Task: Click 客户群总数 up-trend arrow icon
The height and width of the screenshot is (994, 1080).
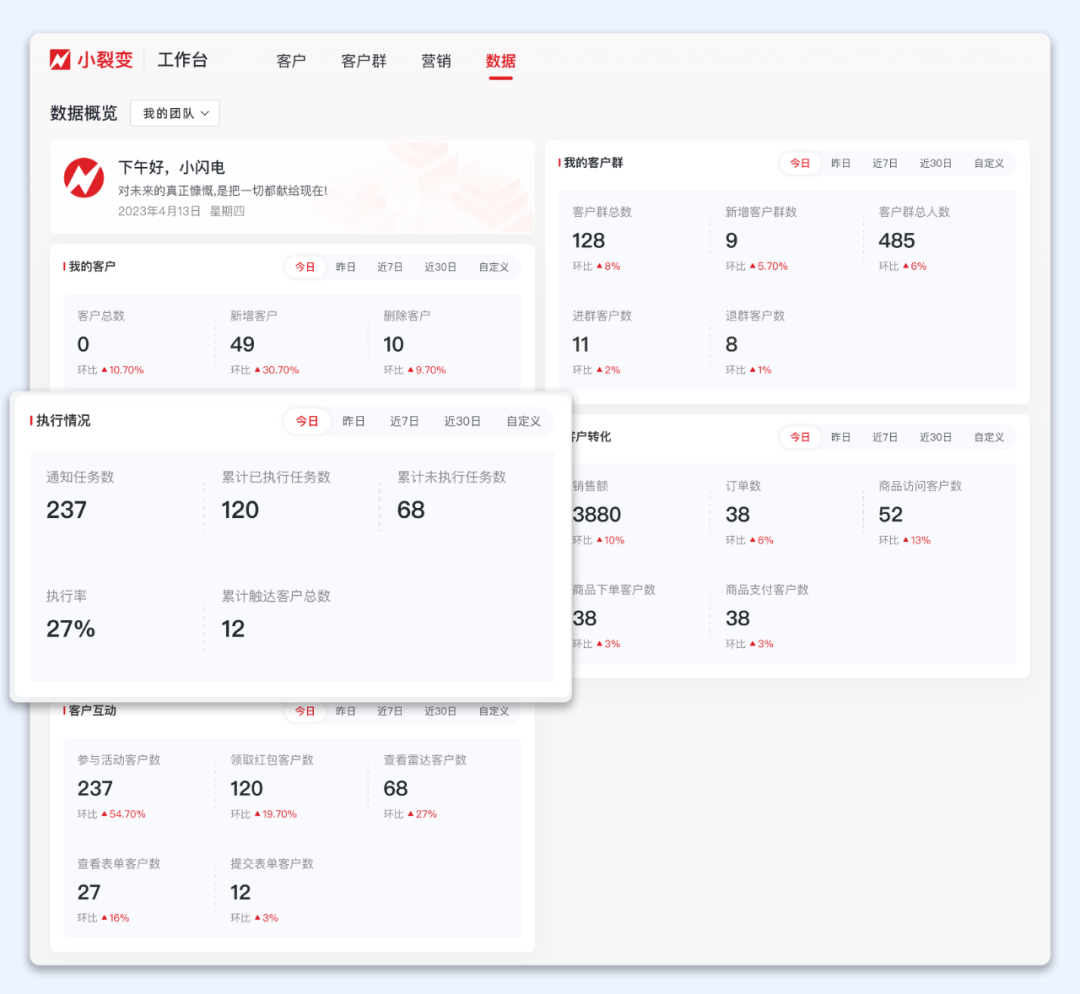Action: (x=600, y=267)
